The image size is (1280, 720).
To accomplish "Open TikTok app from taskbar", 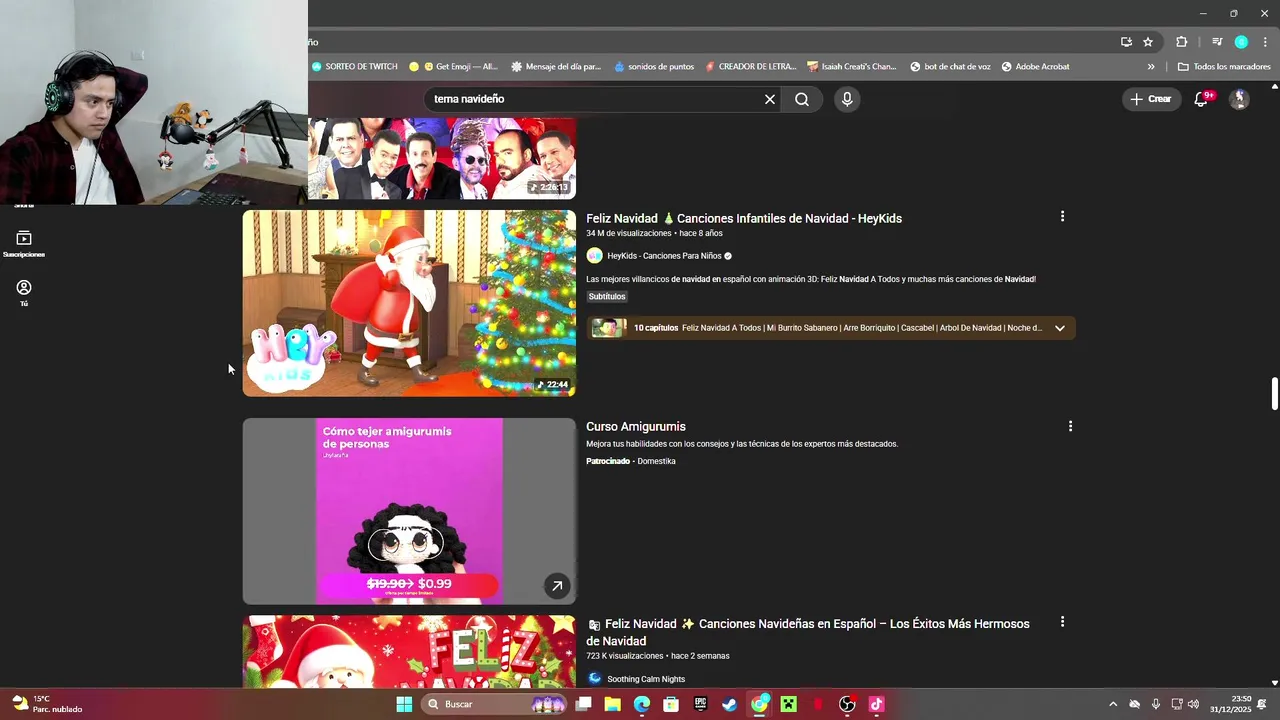I will (876, 704).
